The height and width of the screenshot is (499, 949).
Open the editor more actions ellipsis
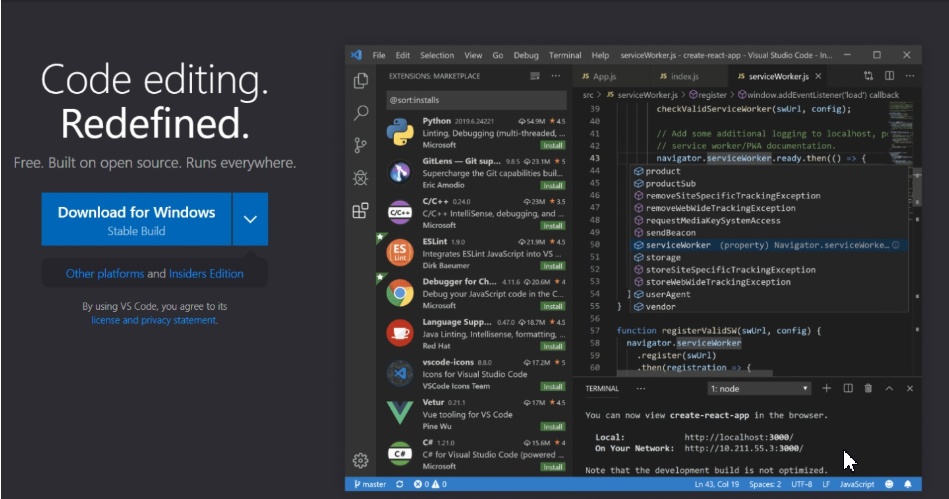910,76
